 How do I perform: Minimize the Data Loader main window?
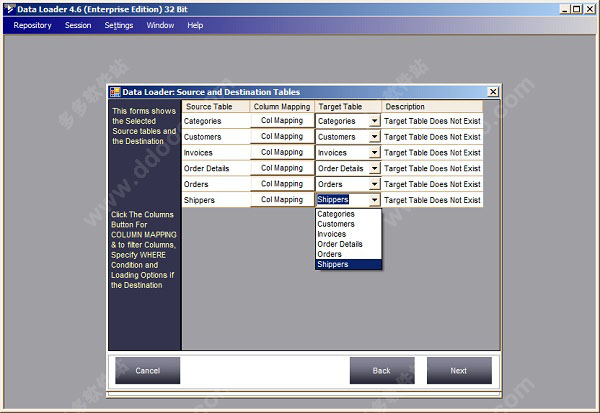click(565, 9)
